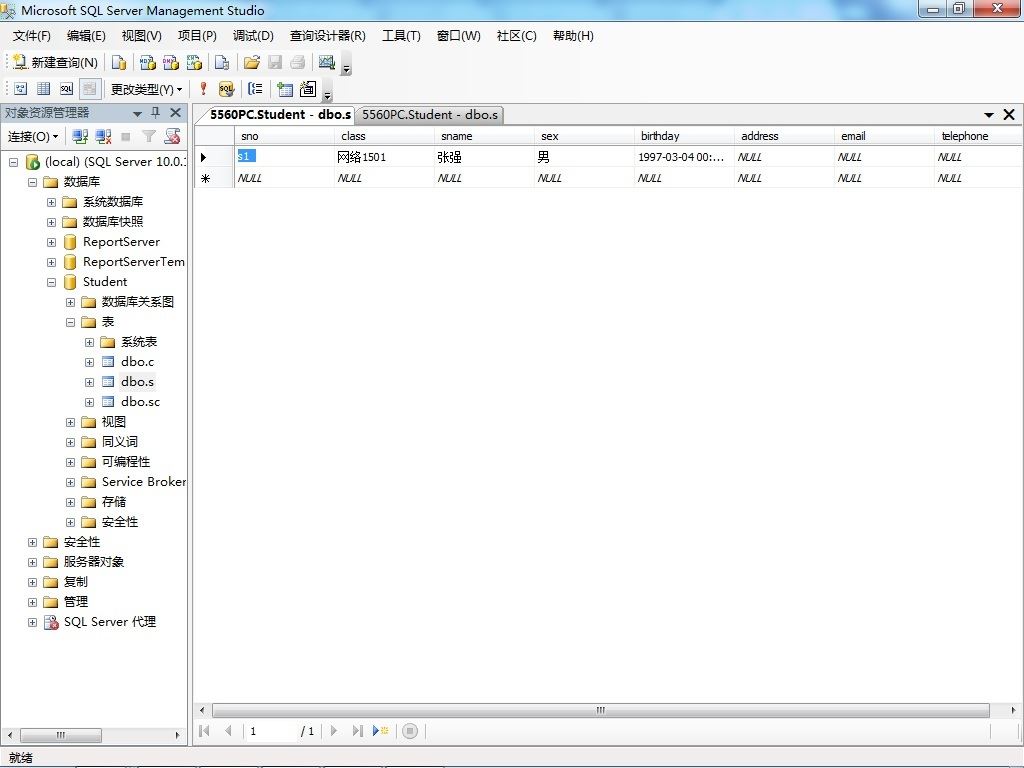
Task: Toggle the results pane
Action: (x=90, y=89)
